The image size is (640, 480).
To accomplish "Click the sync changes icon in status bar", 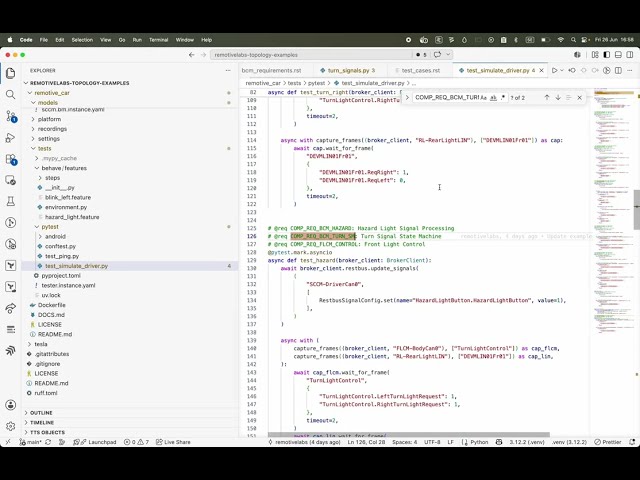I will coord(48,442).
